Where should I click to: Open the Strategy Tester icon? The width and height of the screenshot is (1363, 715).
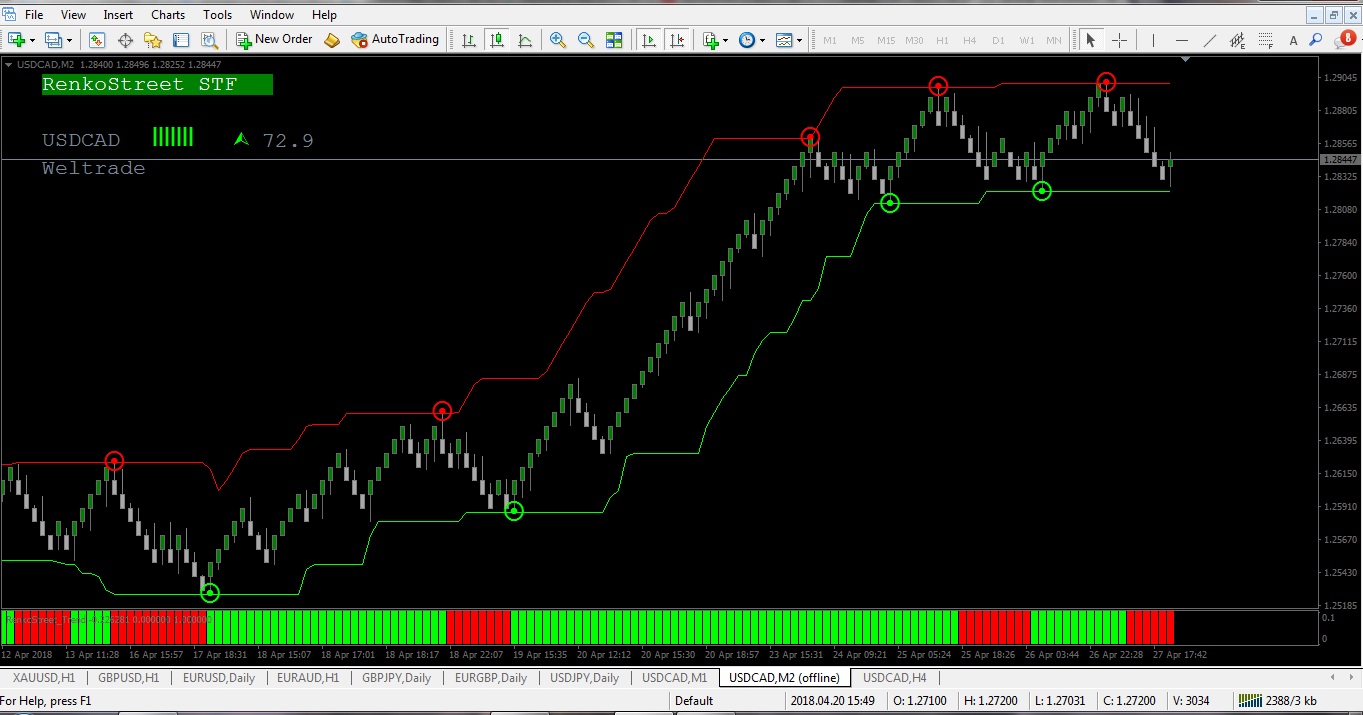(209, 40)
